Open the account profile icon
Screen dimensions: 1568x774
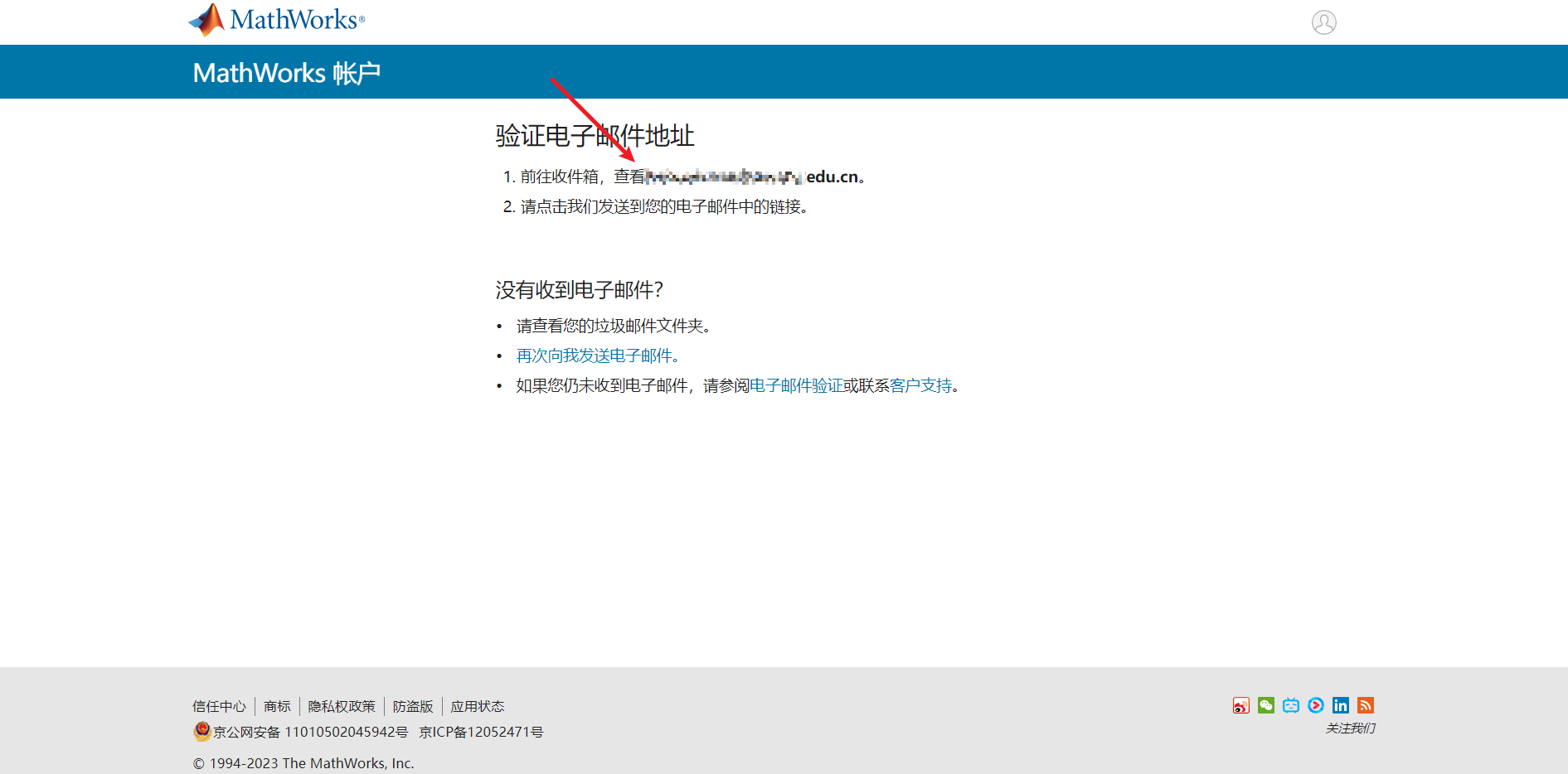click(x=1324, y=22)
